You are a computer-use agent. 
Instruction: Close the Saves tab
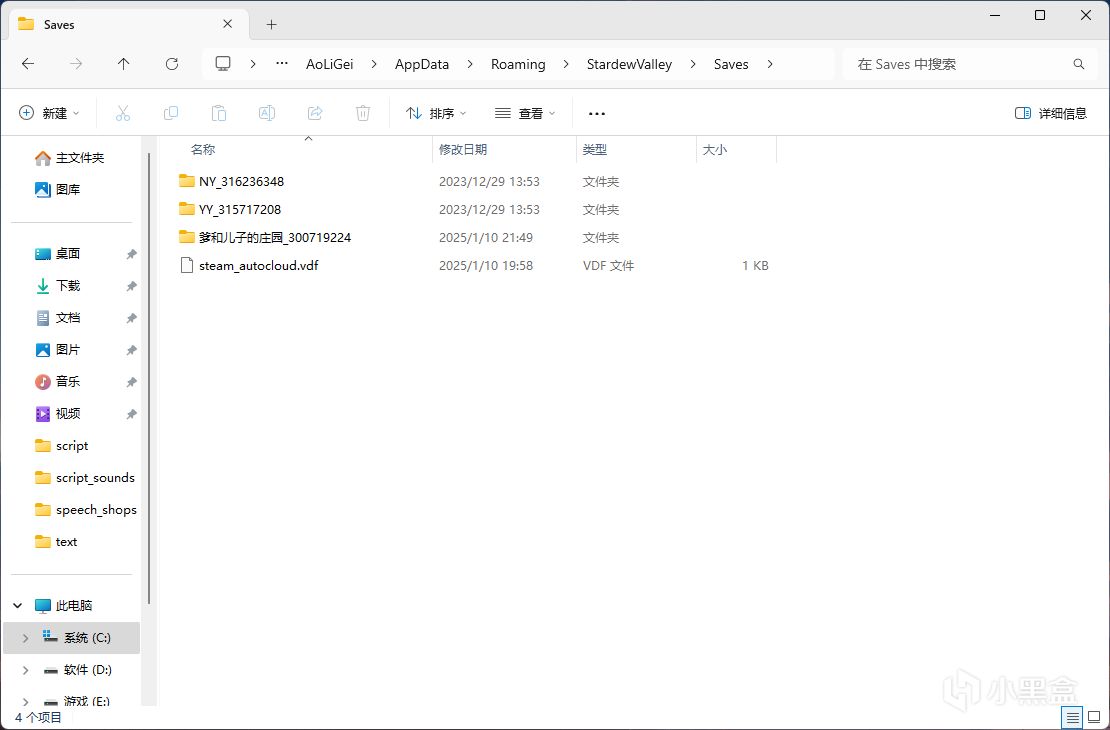tap(227, 24)
